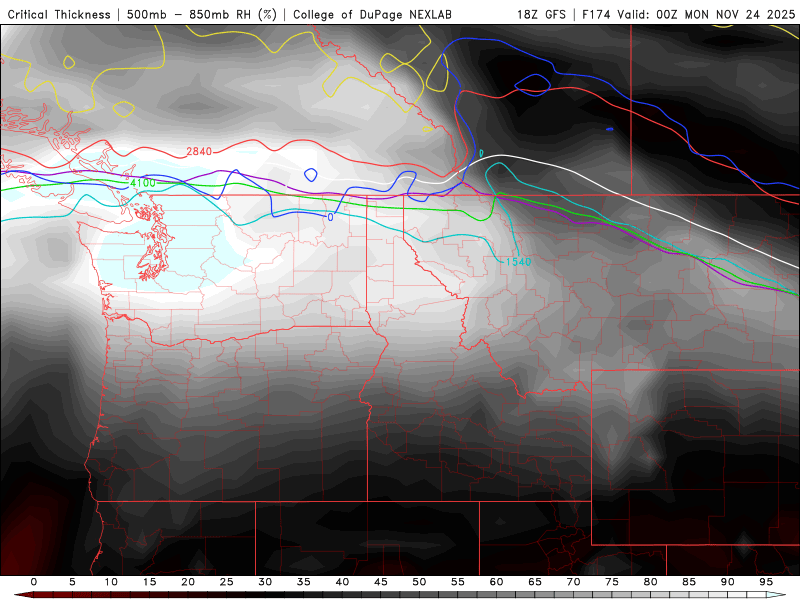Click the "5" value on the color scale
The height and width of the screenshot is (600, 800).
(72, 582)
